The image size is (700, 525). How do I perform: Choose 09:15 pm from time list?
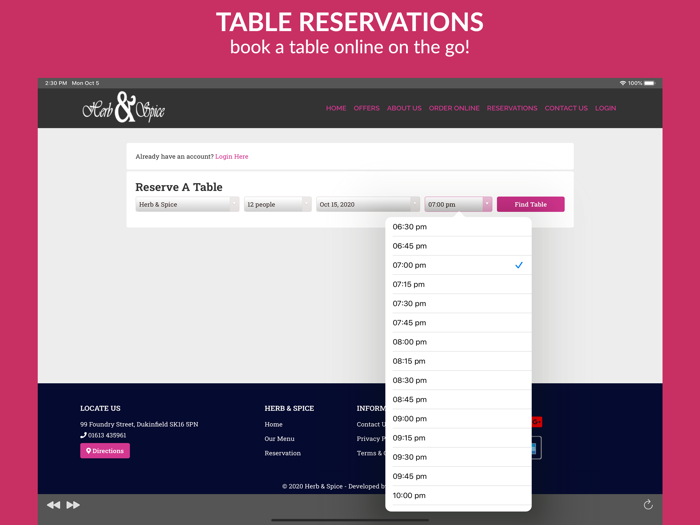[x=458, y=438]
